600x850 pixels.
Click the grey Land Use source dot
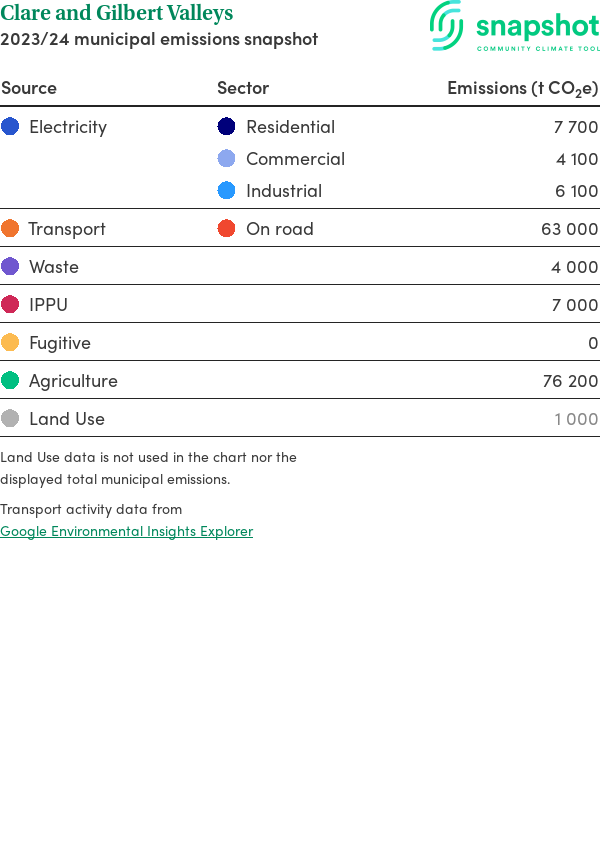tap(10, 419)
